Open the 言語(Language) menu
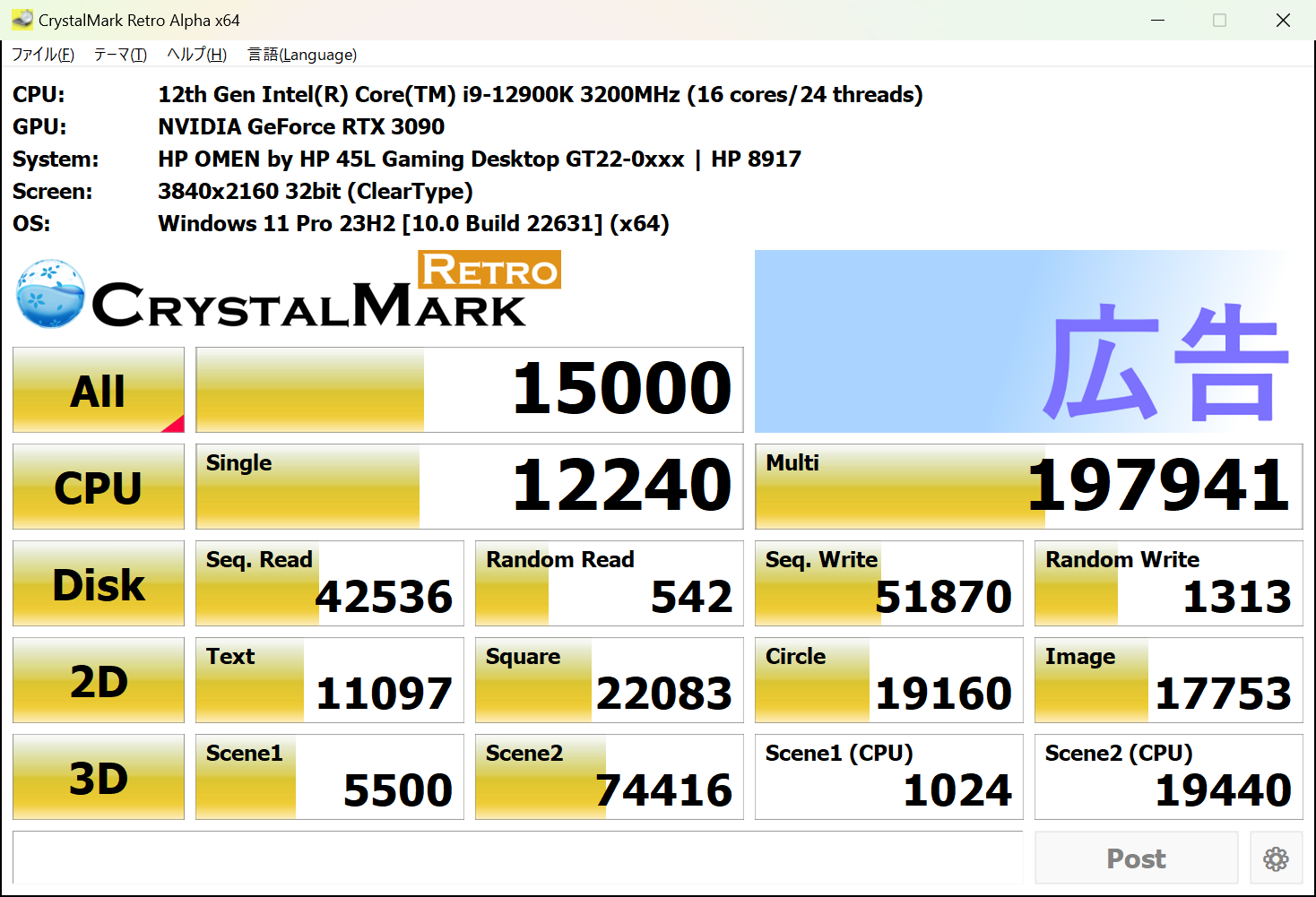Screen dimensions: 1316x897 coord(302,55)
